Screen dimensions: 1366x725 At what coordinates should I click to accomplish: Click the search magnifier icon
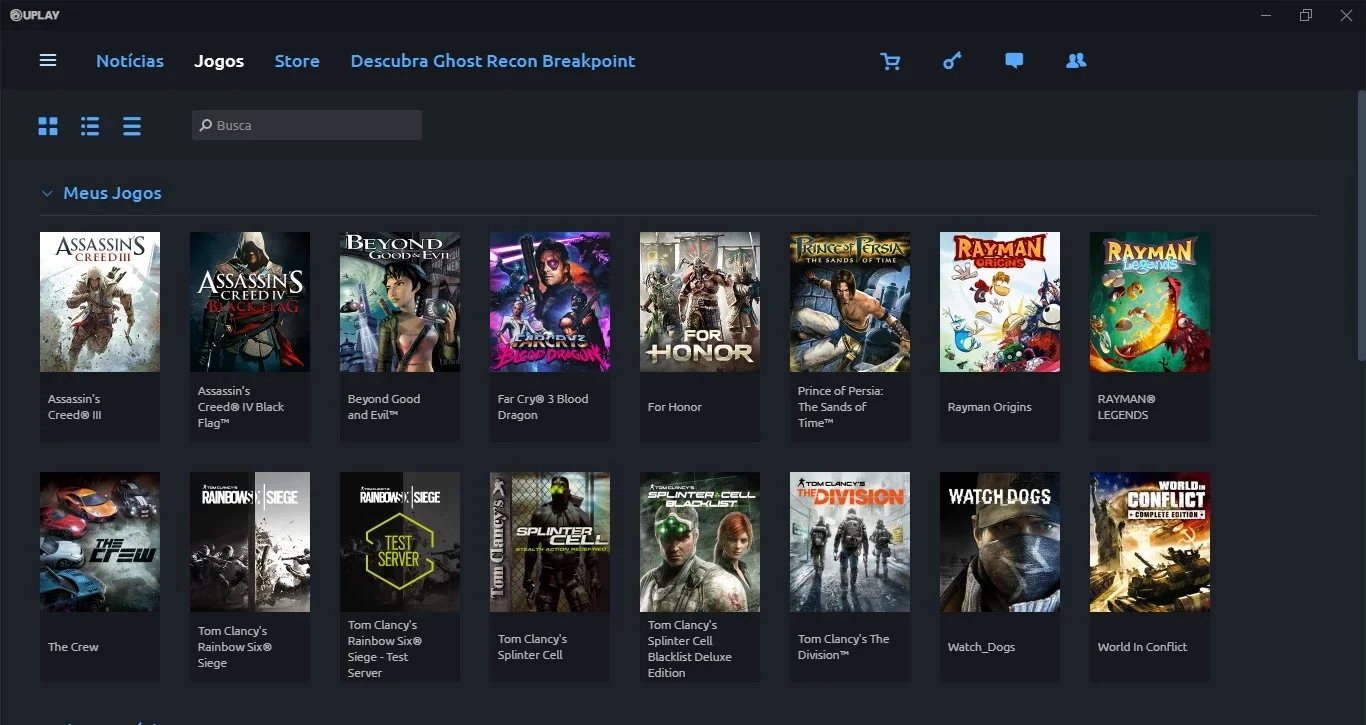[x=206, y=126]
